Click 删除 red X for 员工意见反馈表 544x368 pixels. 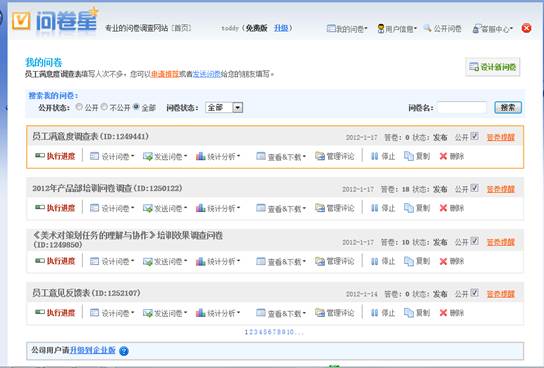[443, 313]
